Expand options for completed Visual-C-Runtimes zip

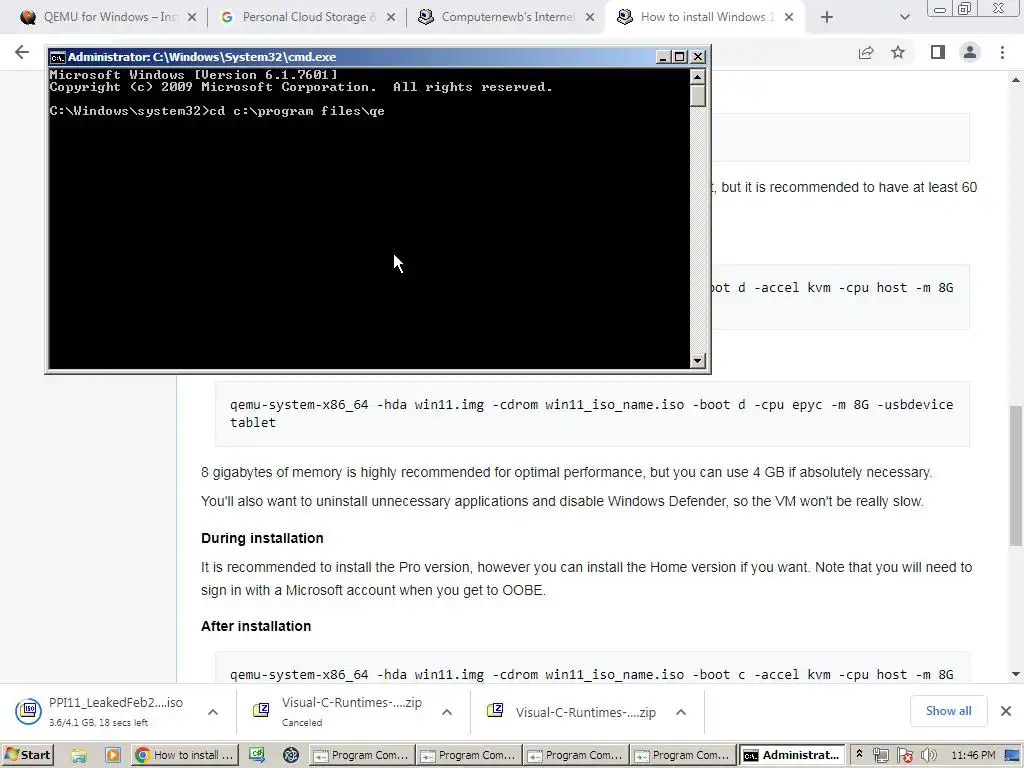pyautogui.click(x=680, y=712)
